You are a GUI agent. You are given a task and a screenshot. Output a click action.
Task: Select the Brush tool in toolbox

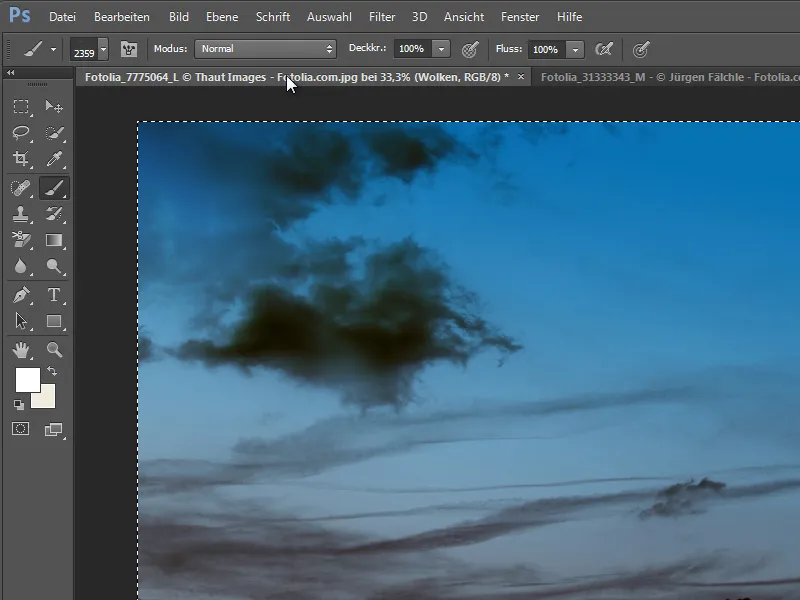[x=54, y=188]
